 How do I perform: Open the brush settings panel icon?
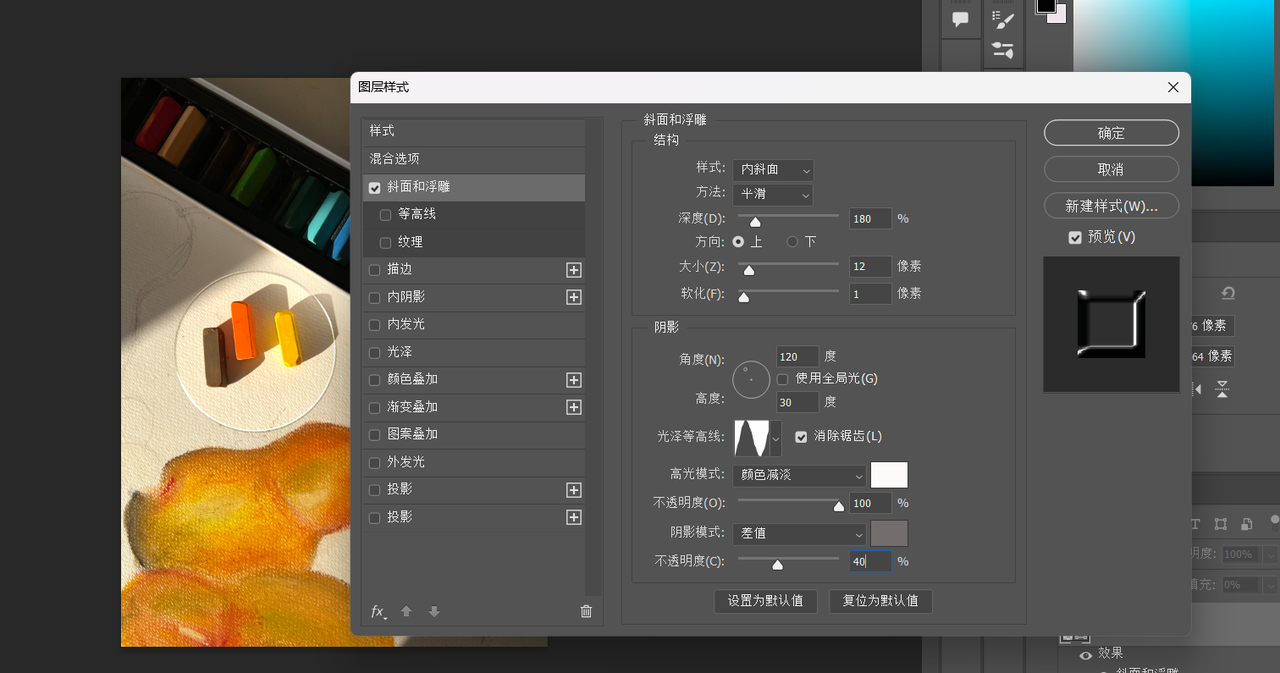(1003, 18)
